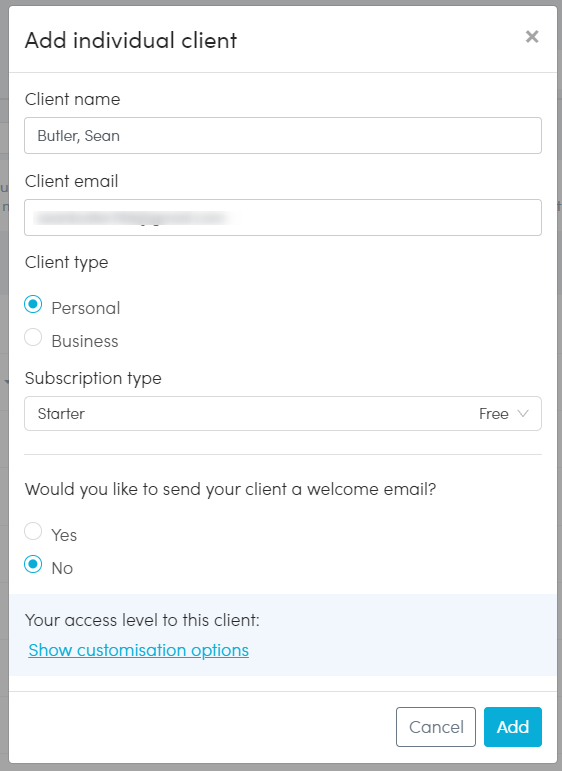The image size is (562, 771).
Task: Expand subscription list using the chevron arrow
Action: [x=523, y=414]
